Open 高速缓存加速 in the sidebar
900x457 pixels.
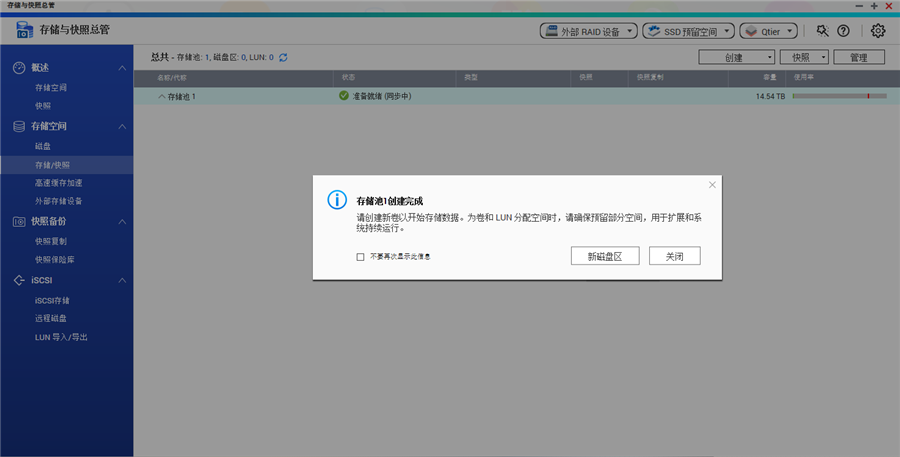pos(58,183)
